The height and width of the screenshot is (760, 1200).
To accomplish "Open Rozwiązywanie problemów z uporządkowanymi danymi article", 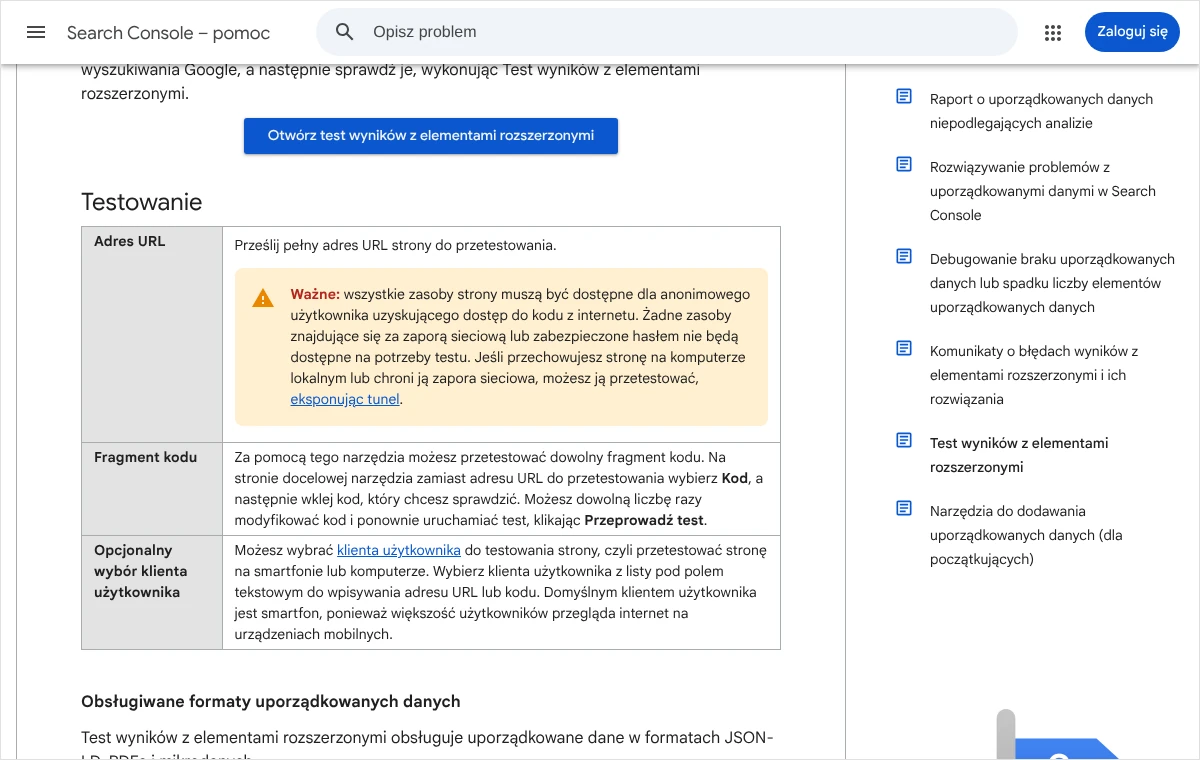I will tap(1043, 191).
